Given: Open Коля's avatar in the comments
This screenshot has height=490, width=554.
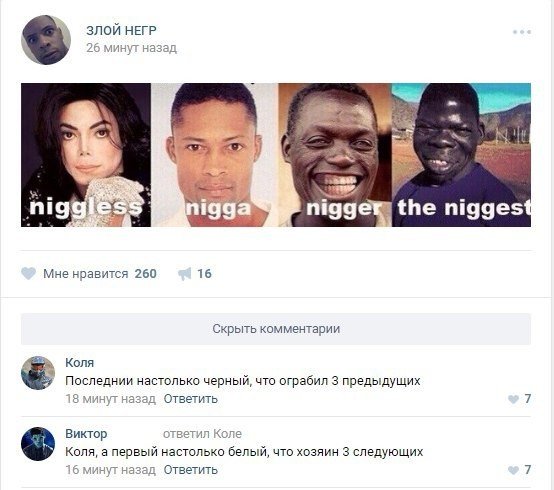Looking at the screenshot, I should (38, 373).
